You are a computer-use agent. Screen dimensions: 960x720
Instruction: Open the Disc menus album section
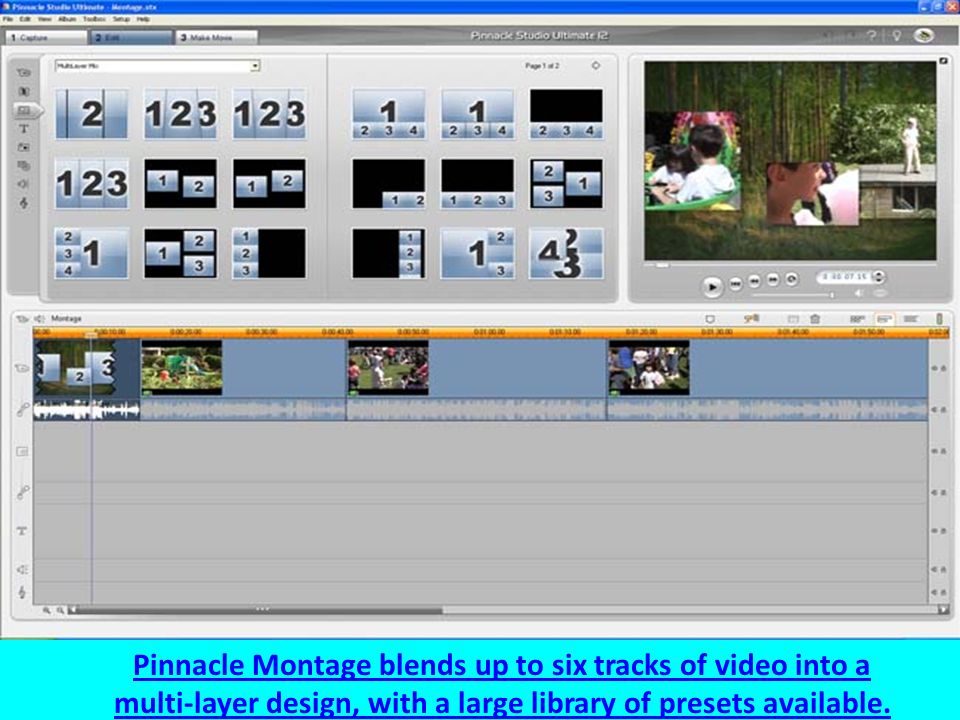[x=24, y=165]
